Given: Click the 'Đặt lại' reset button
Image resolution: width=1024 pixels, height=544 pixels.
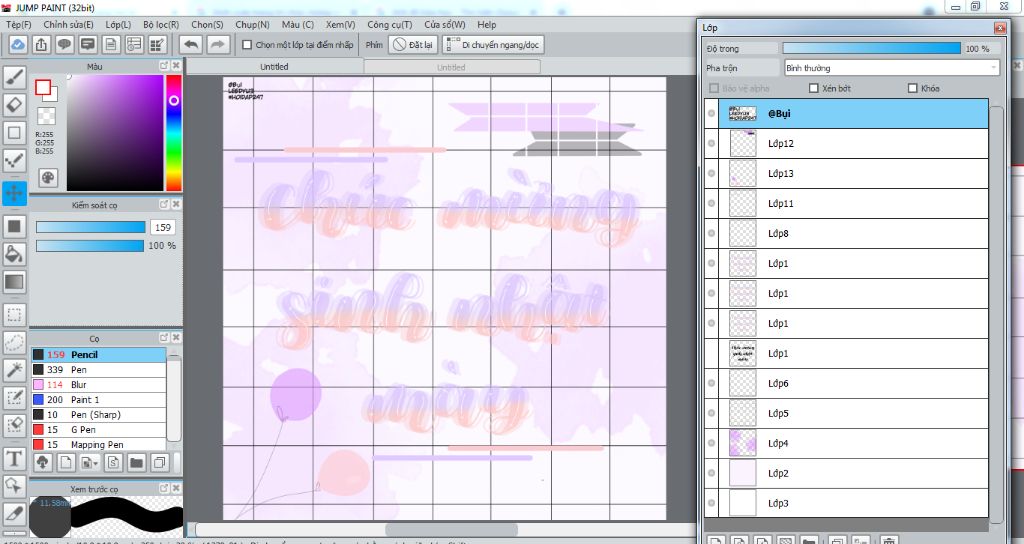Looking at the screenshot, I should pos(413,44).
